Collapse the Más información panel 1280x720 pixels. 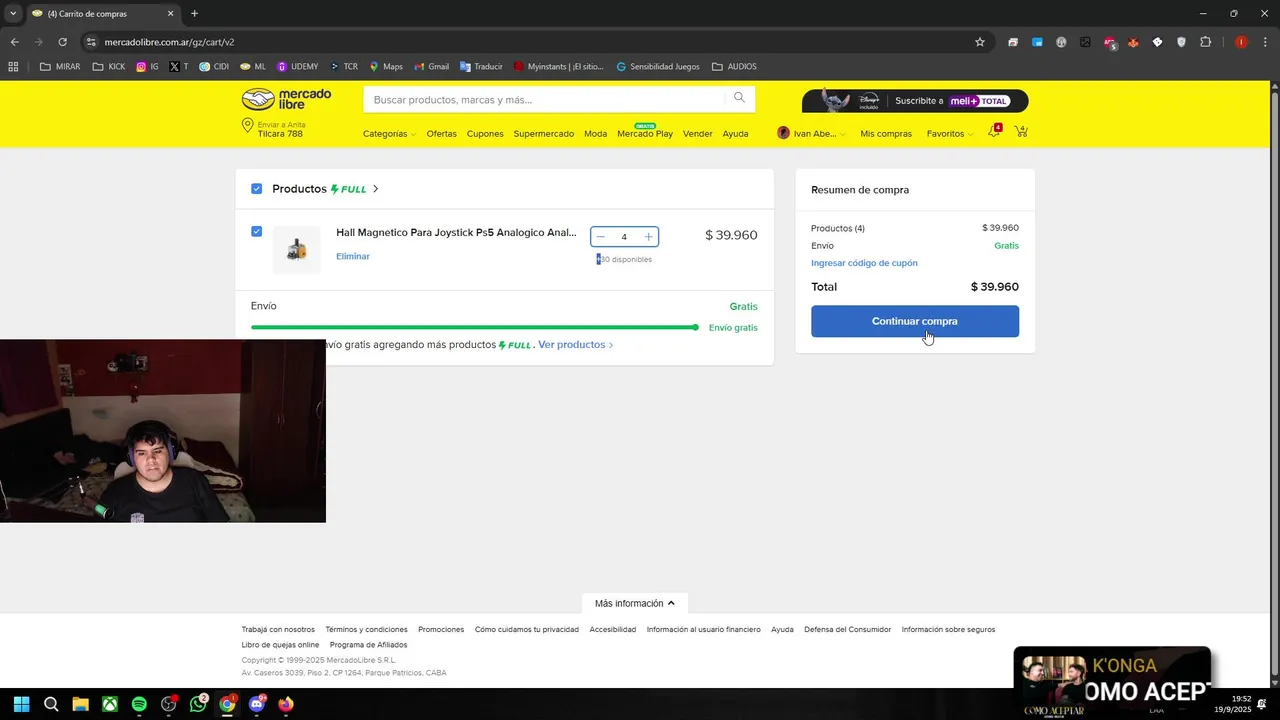635,603
